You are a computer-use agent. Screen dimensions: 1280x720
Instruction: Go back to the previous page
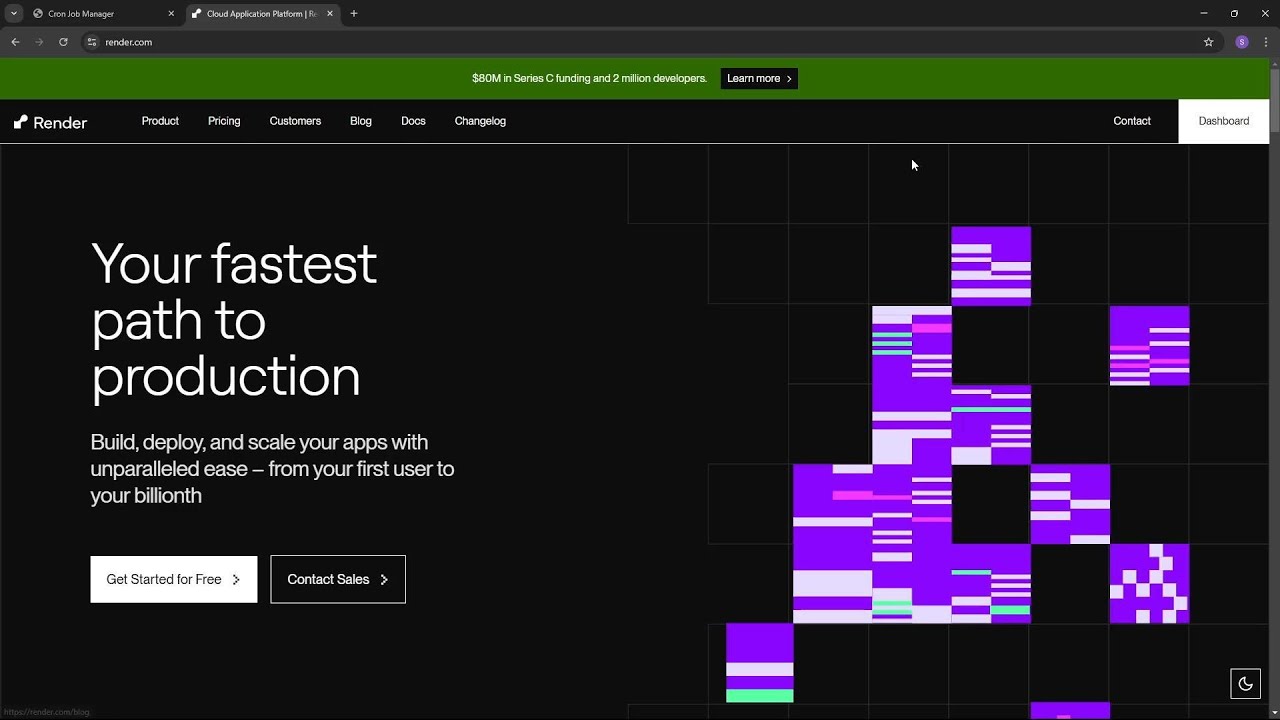[15, 42]
